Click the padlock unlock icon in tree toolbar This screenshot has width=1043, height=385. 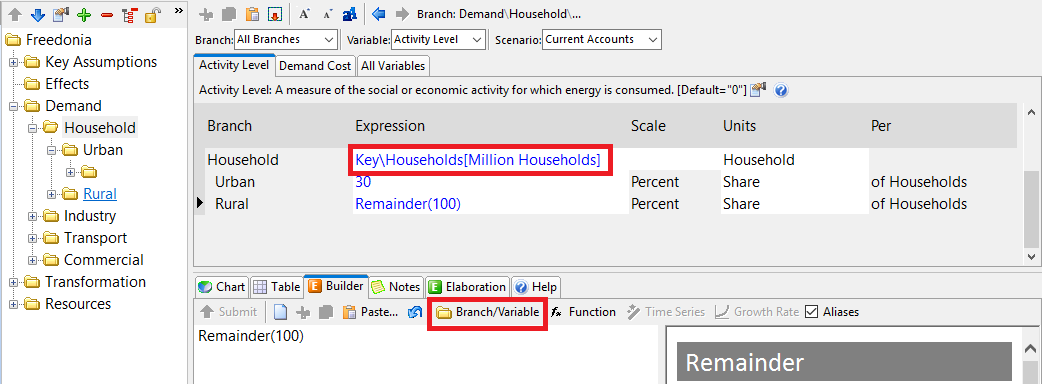(152, 15)
